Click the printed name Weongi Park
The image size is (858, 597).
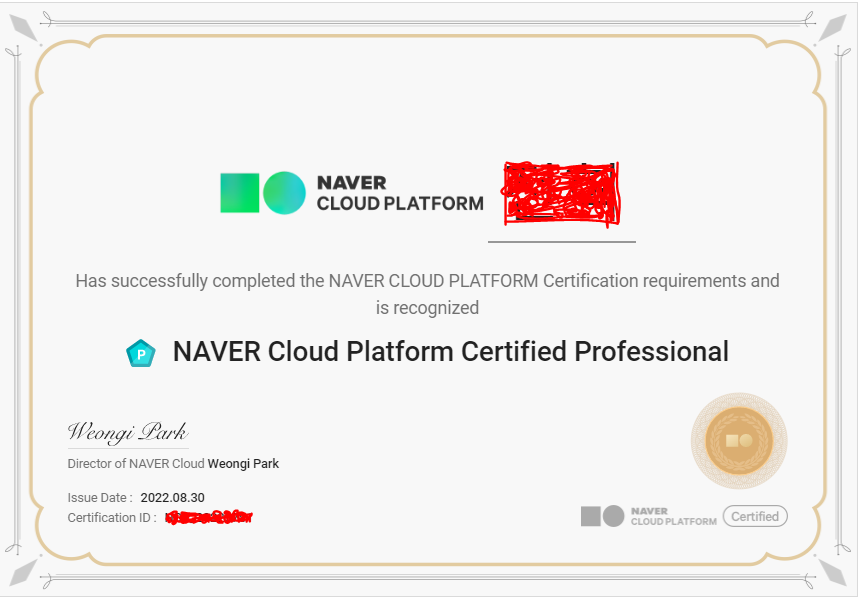tap(244, 463)
